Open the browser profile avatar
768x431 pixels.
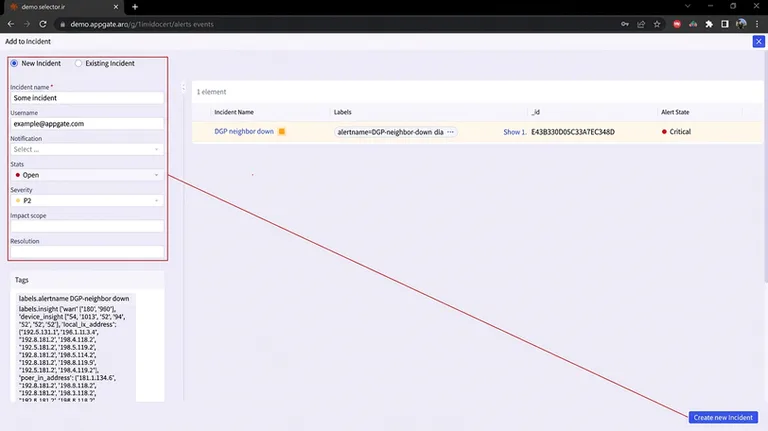click(741, 24)
